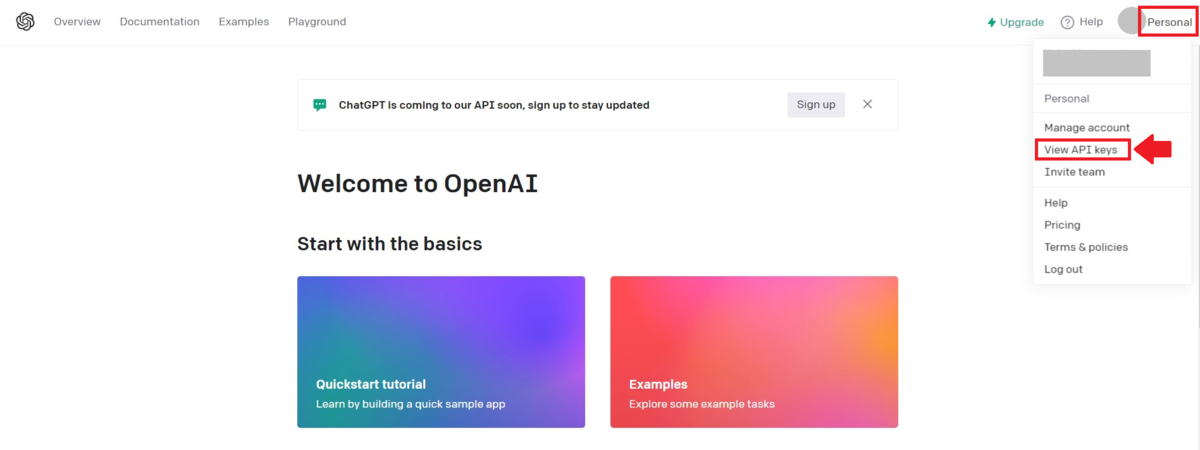Choose Invite team from the menu

coord(1074,172)
